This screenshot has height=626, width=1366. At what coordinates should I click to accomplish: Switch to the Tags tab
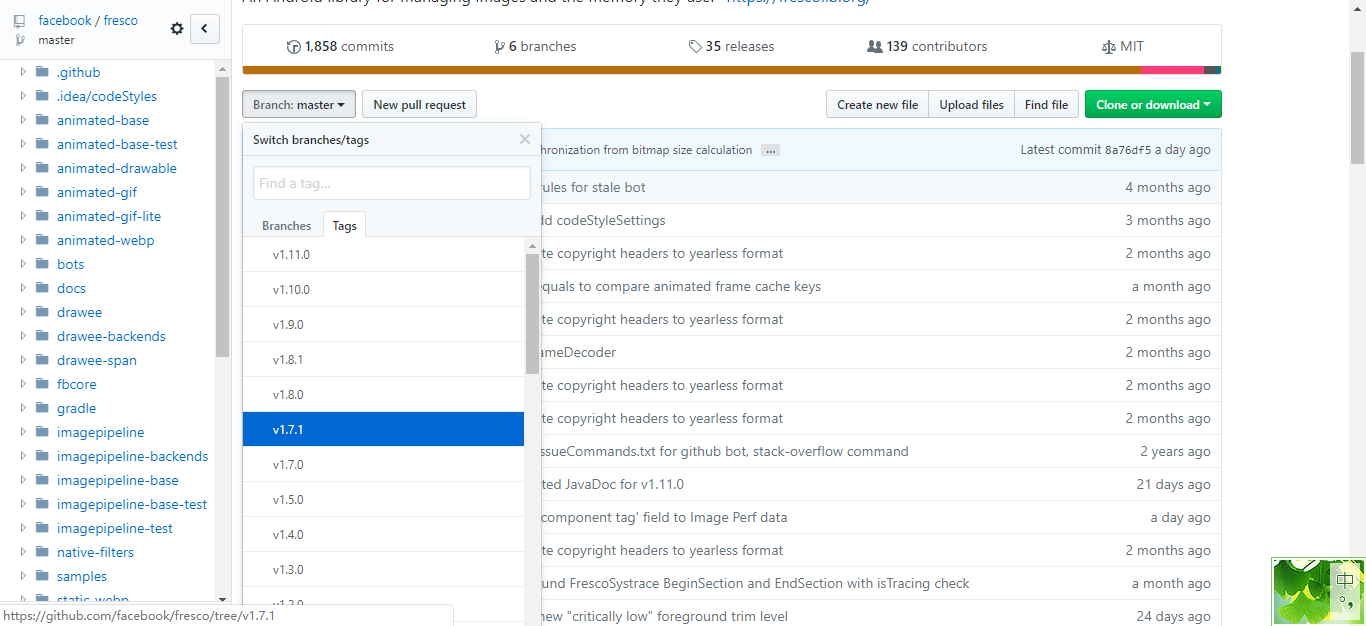click(x=344, y=225)
